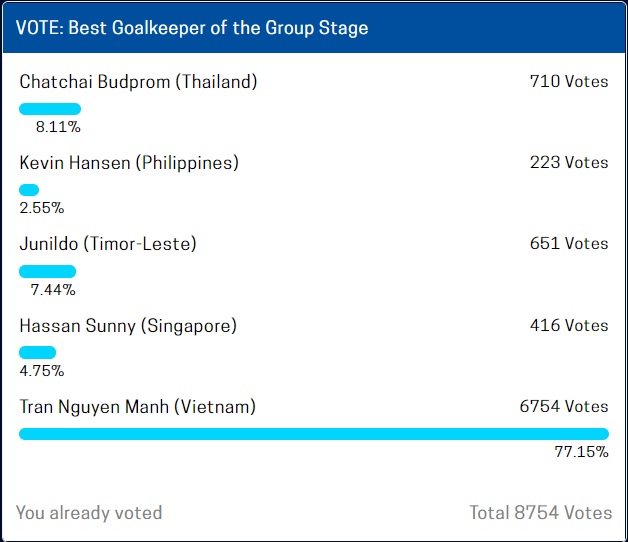The image size is (628, 542).
Task: Click the Total 8754 Votes text
Action: pyautogui.click(x=541, y=512)
